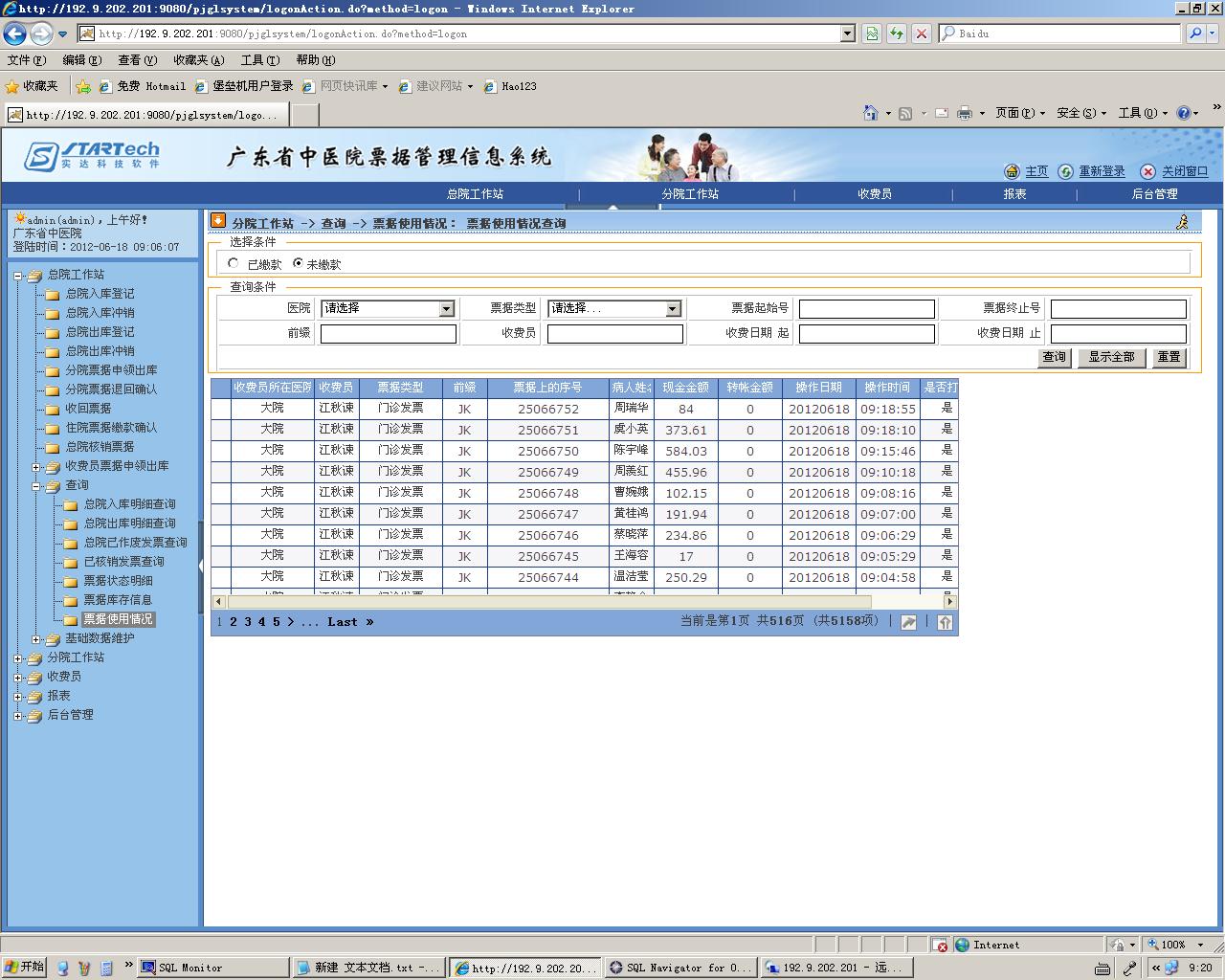Viewport: 1225px width, 980px height.
Task: Click the 显示全部 button
Action: tap(1111, 357)
